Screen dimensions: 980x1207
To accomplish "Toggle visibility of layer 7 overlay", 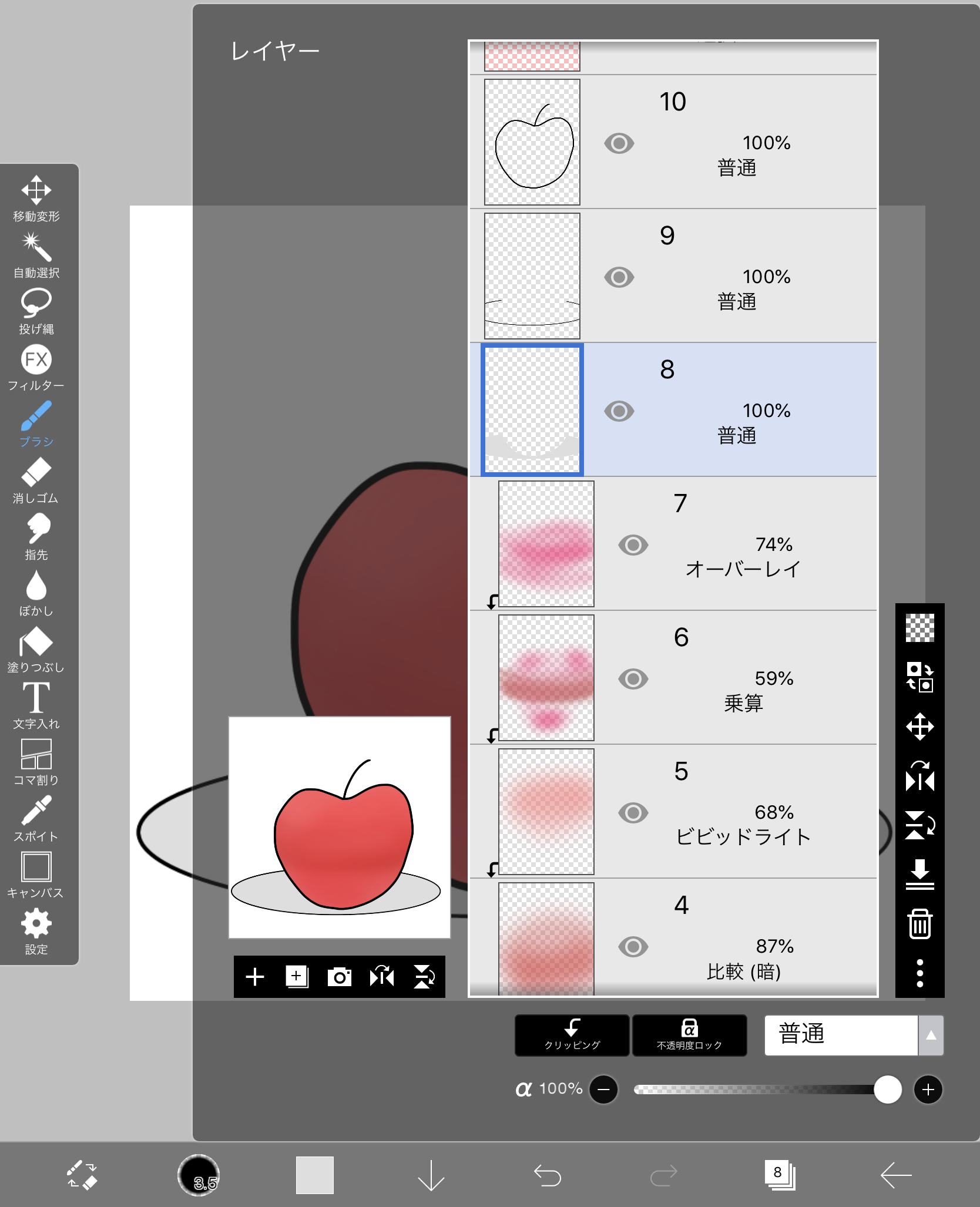I will click(x=633, y=544).
